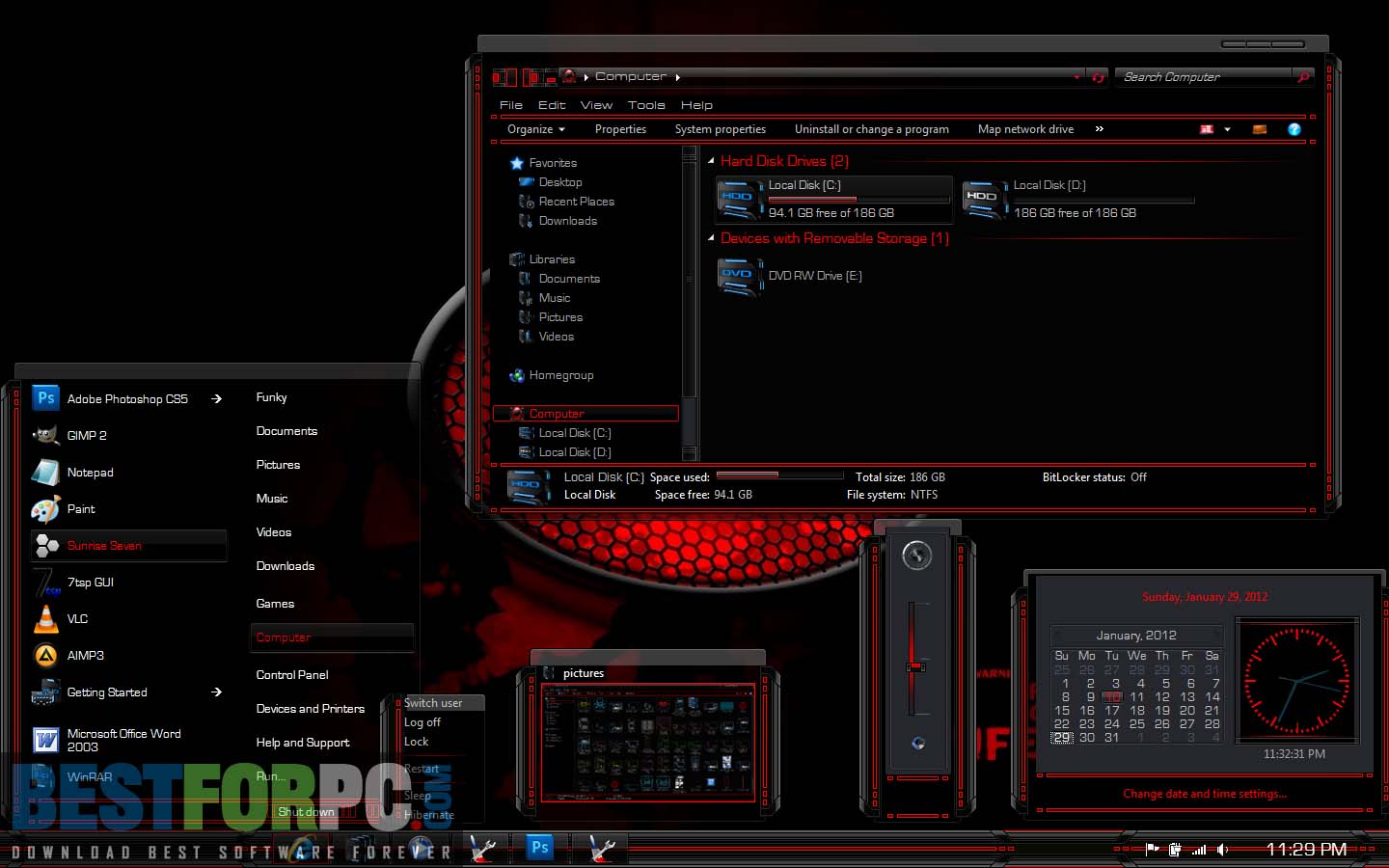
Task: Click the pictures window thumbnail preview
Action: click(x=648, y=743)
